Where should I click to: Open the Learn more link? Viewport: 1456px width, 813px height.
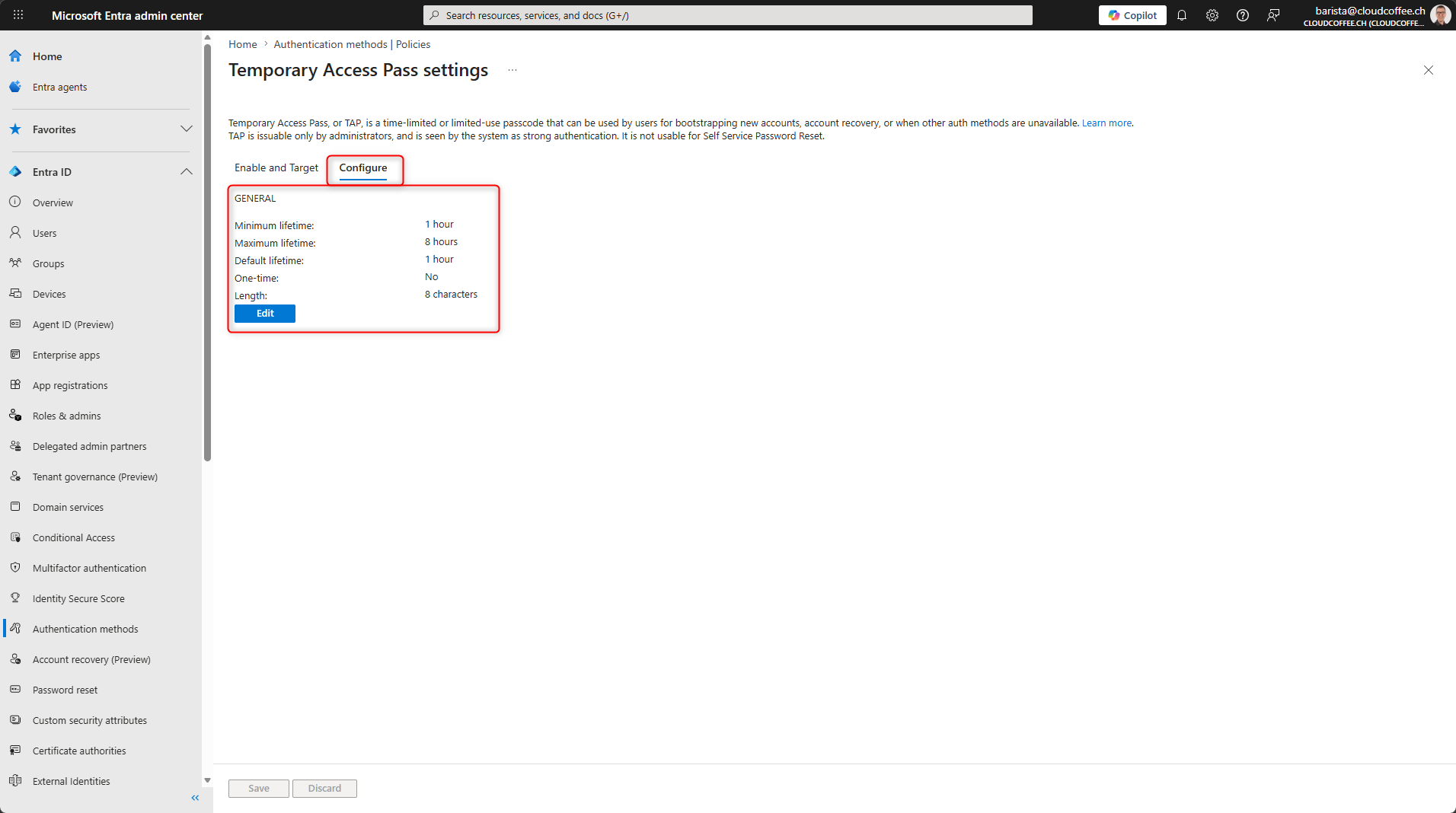pyautogui.click(x=1106, y=123)
